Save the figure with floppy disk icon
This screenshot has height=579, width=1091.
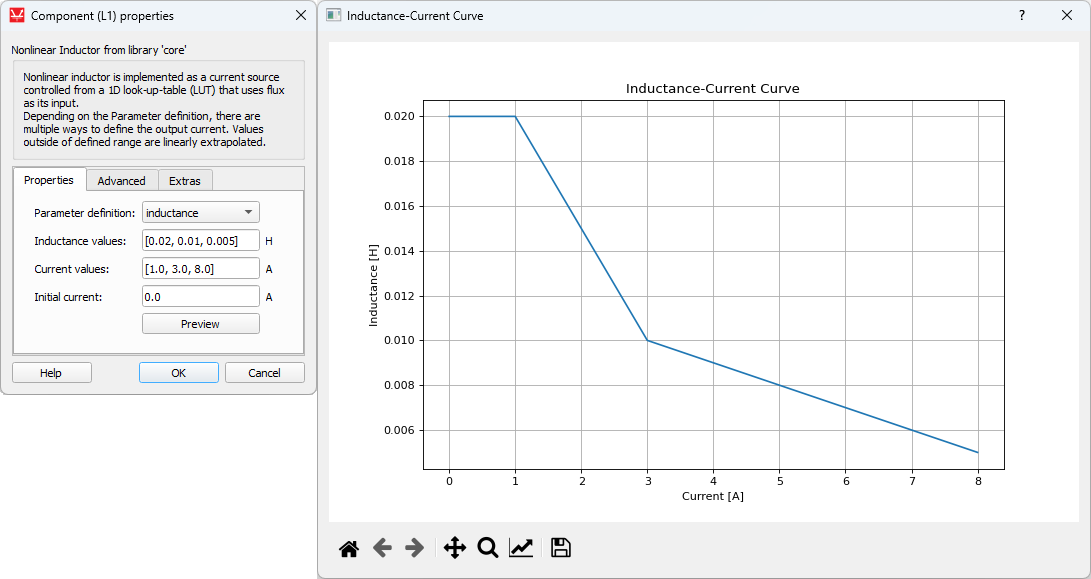[x=561, y=548]
